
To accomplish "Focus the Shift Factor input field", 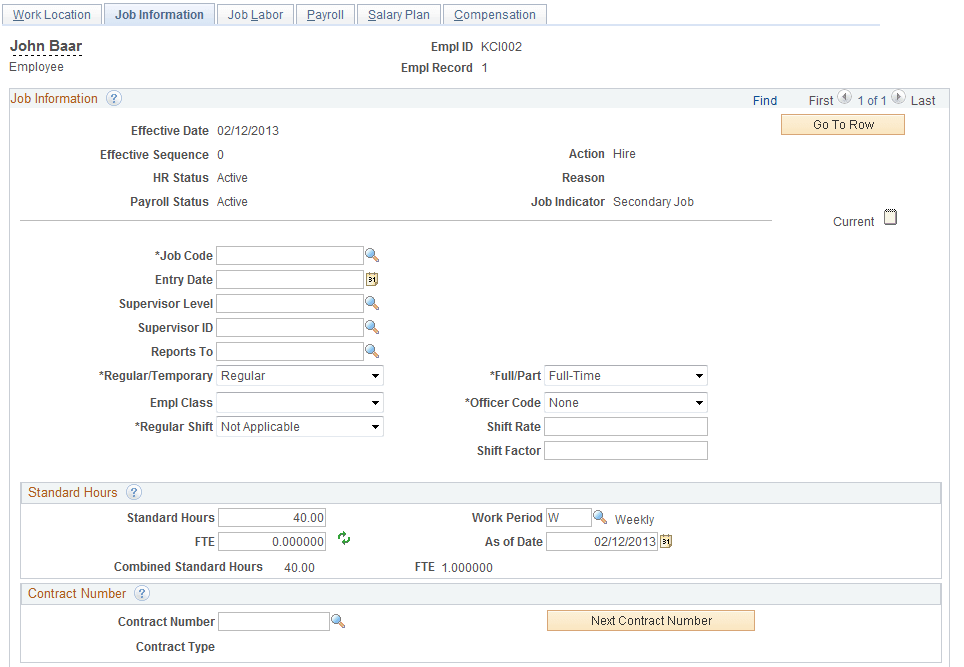I will 626,451.
